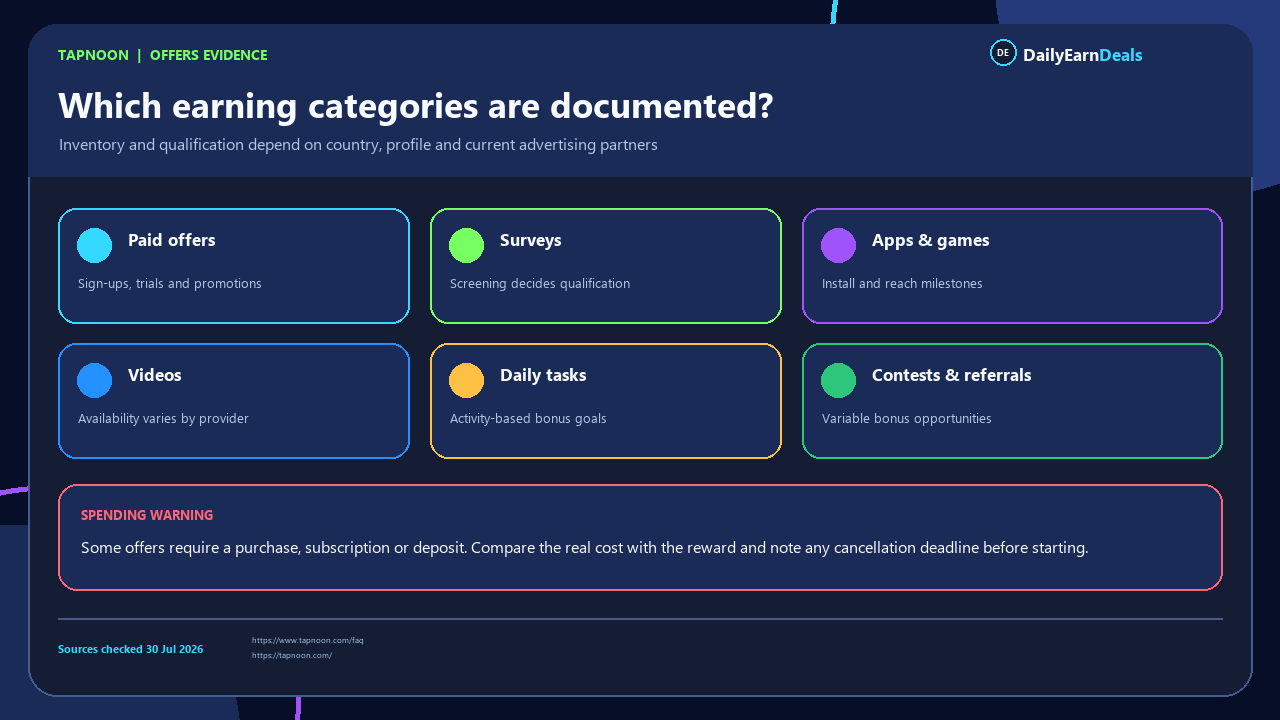
Task: Click 'Screening decides qualification' text
Action: tap(540, 284)
